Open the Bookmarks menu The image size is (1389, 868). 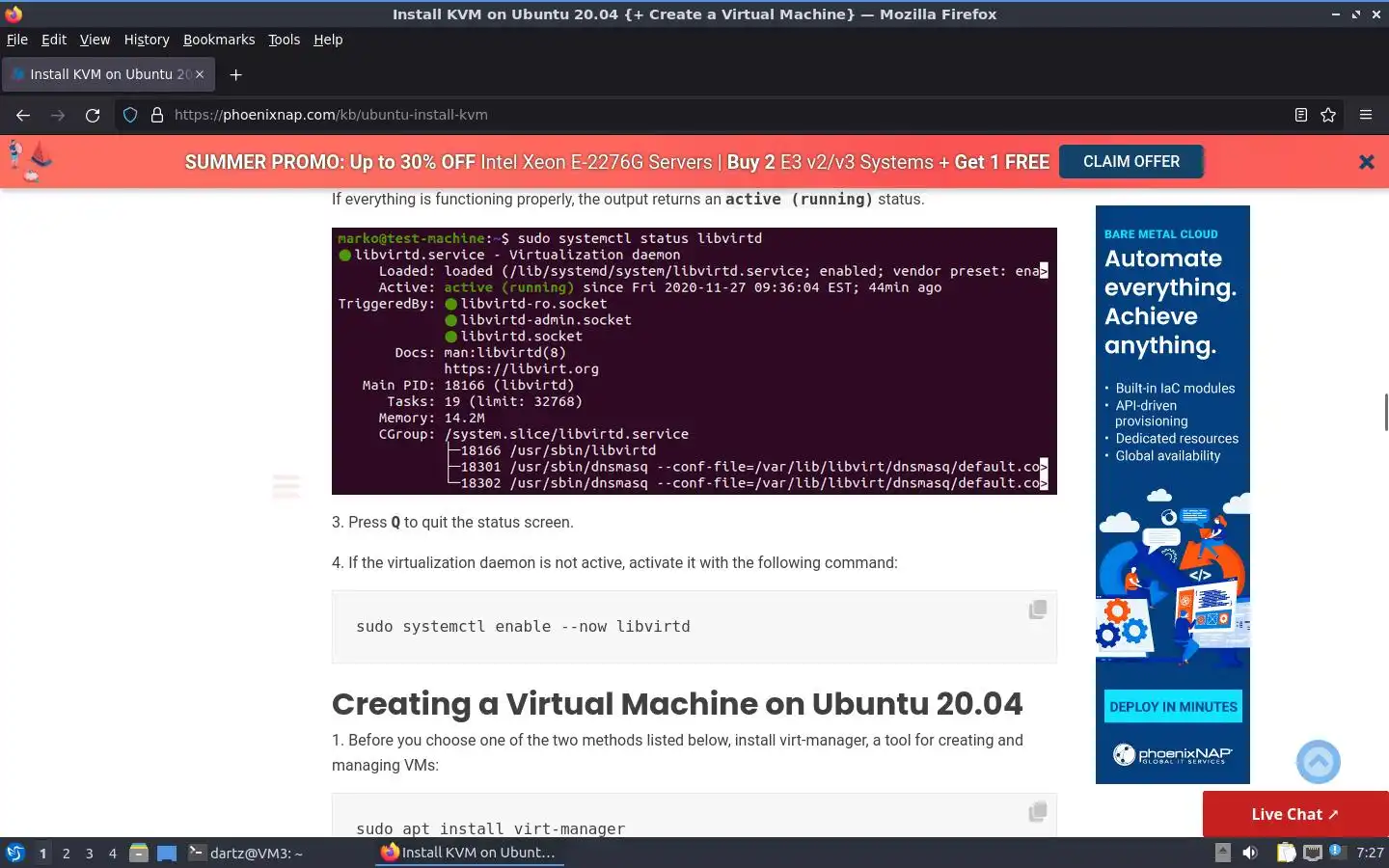[x=219, y=40]
